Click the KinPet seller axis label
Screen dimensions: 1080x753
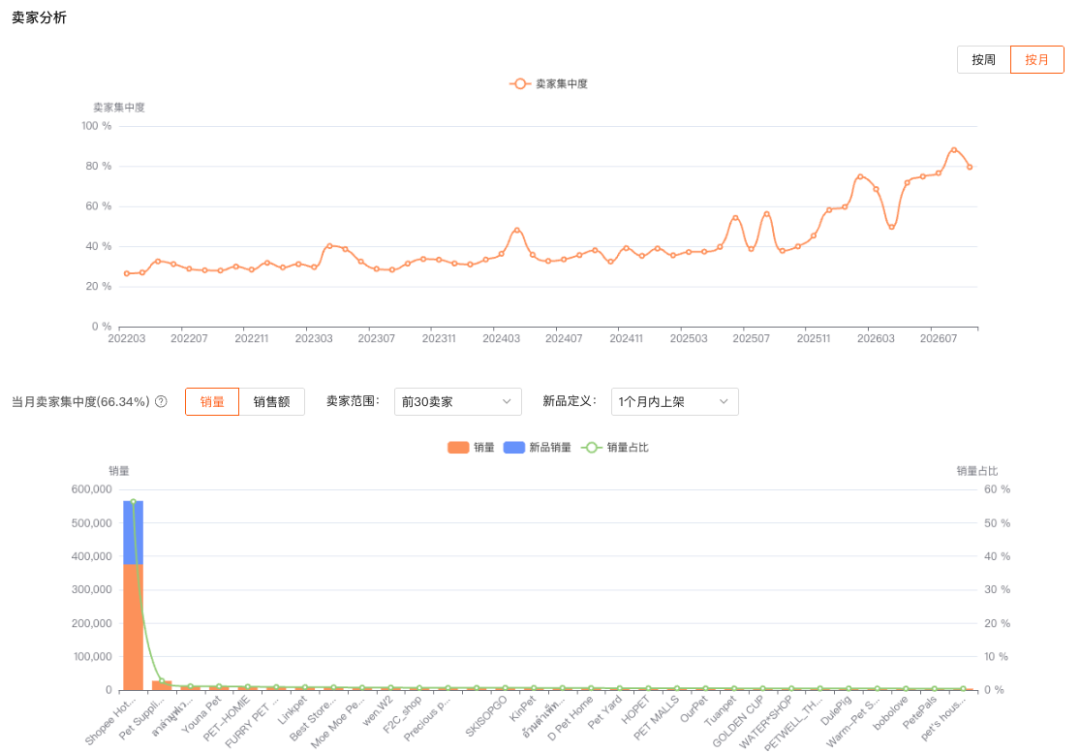click(x=522, y=708)
